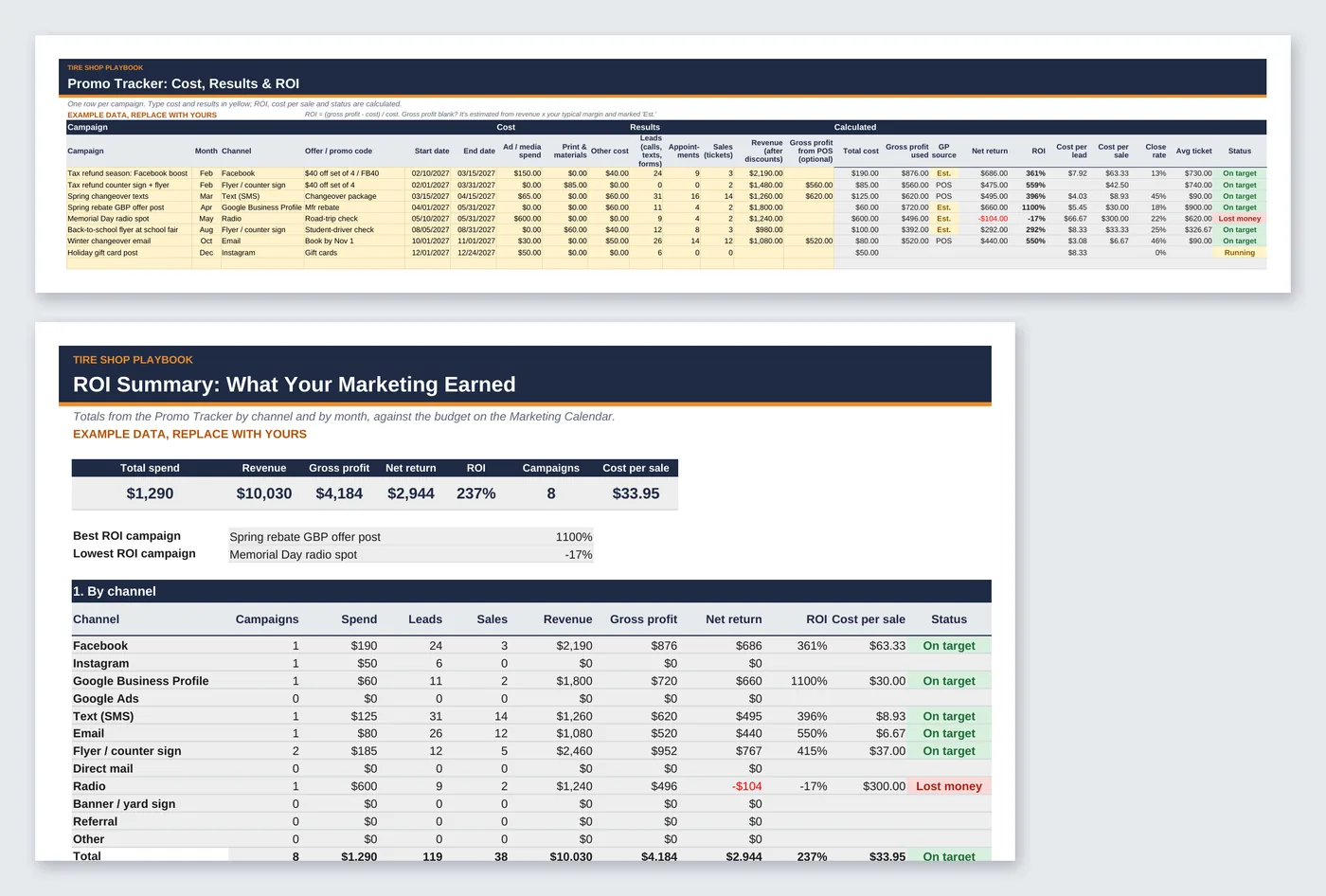1326x896 pixels.
Task: Click the "ROI Summary: What Your Marketing Earned" title
Action: (295, 385)
